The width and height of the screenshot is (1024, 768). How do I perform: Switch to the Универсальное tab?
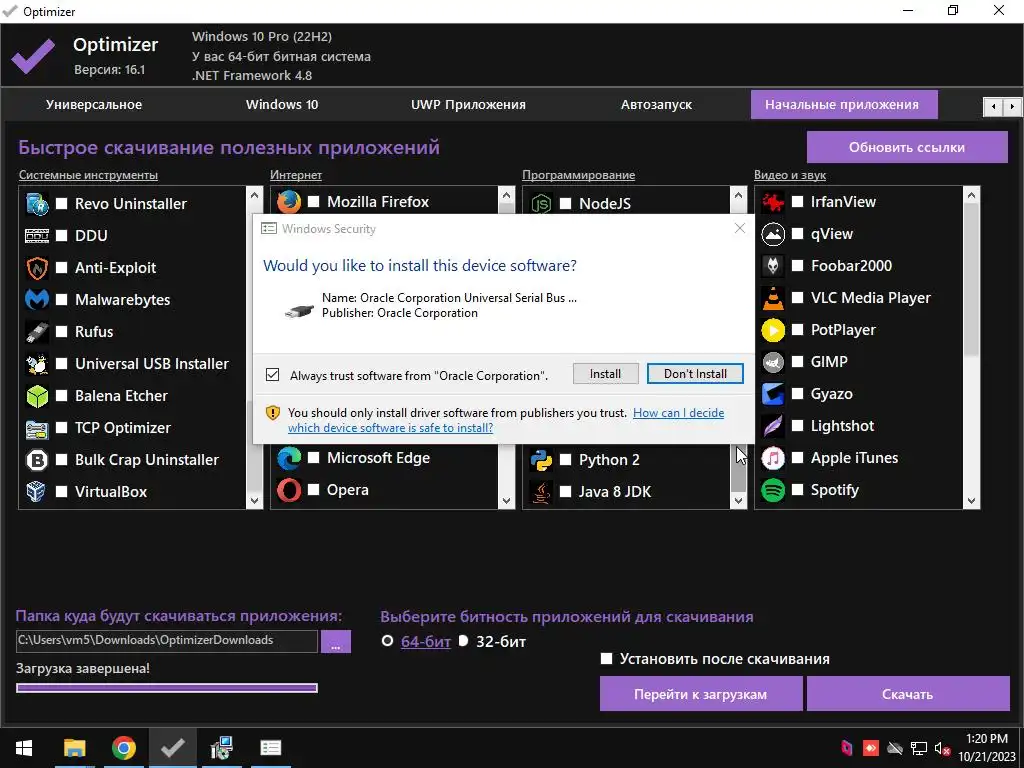point(94,104)
